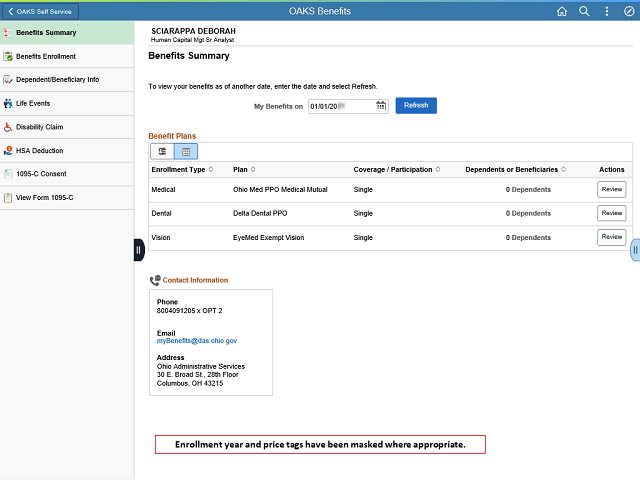
Task: Select Benefits Summary menu item
Action: pyautogui.click(x=67, y=33)
